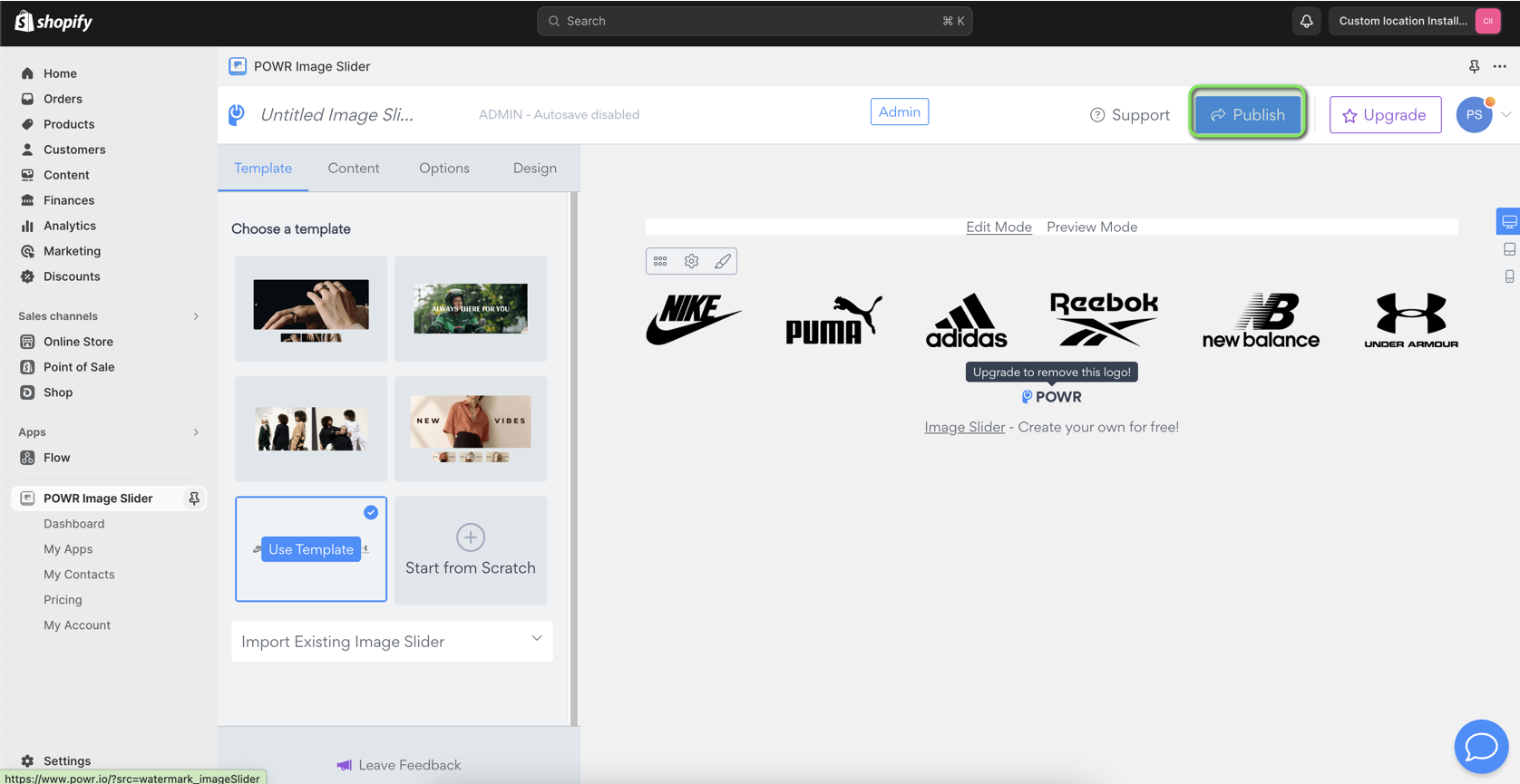
Task: Click the gear settings toolbar icon
Action: (691, 261)
